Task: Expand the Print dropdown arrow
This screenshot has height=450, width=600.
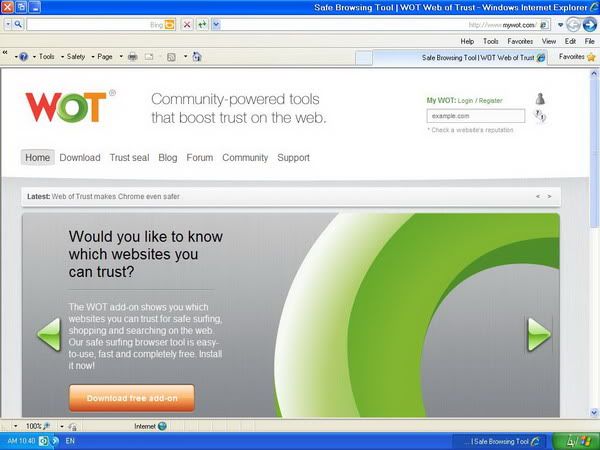Action: [121, 57]
